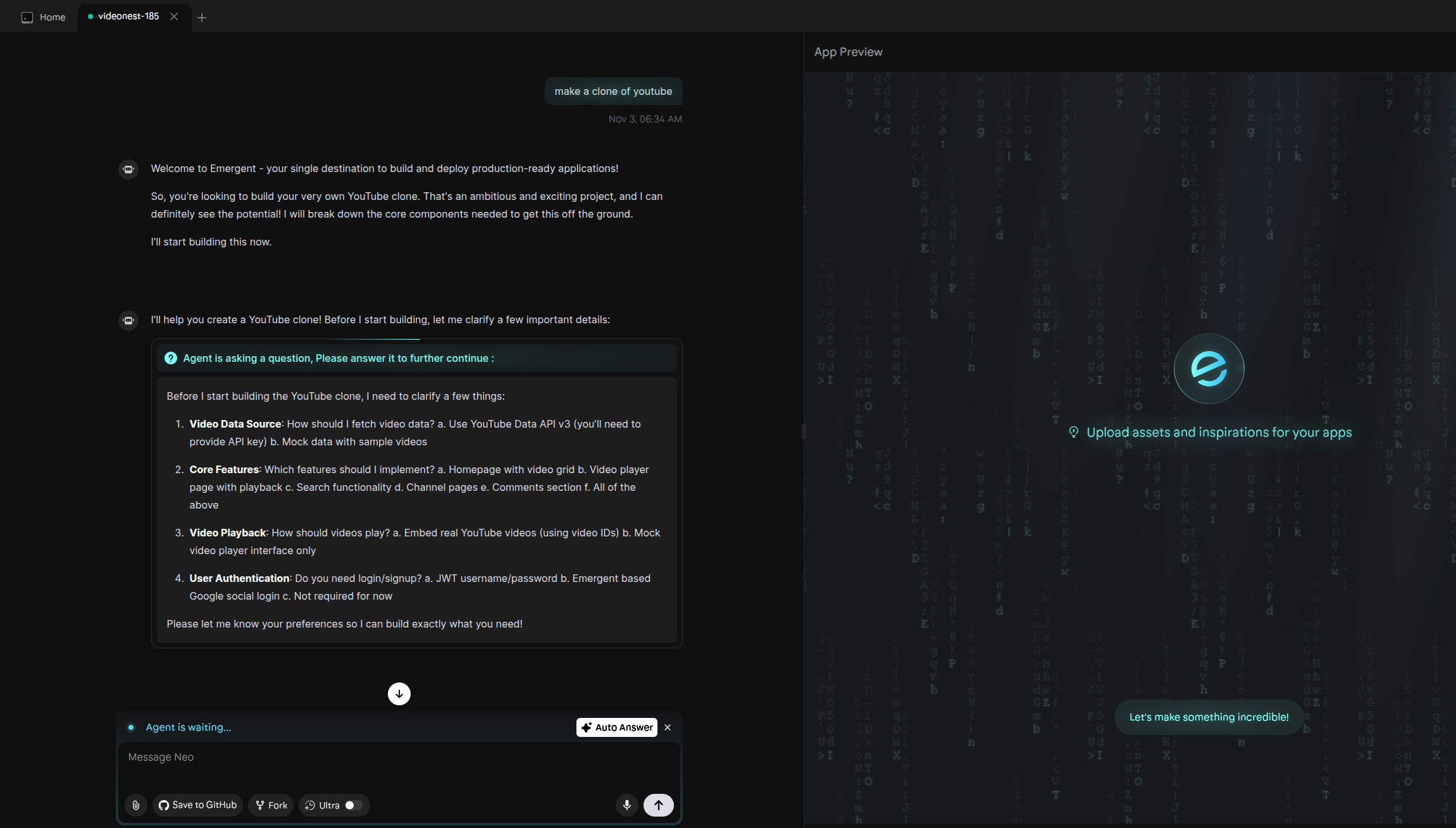Click the microphone voice input icon
This screenshot has height=828, width=1456.
(x=626, y=805)
